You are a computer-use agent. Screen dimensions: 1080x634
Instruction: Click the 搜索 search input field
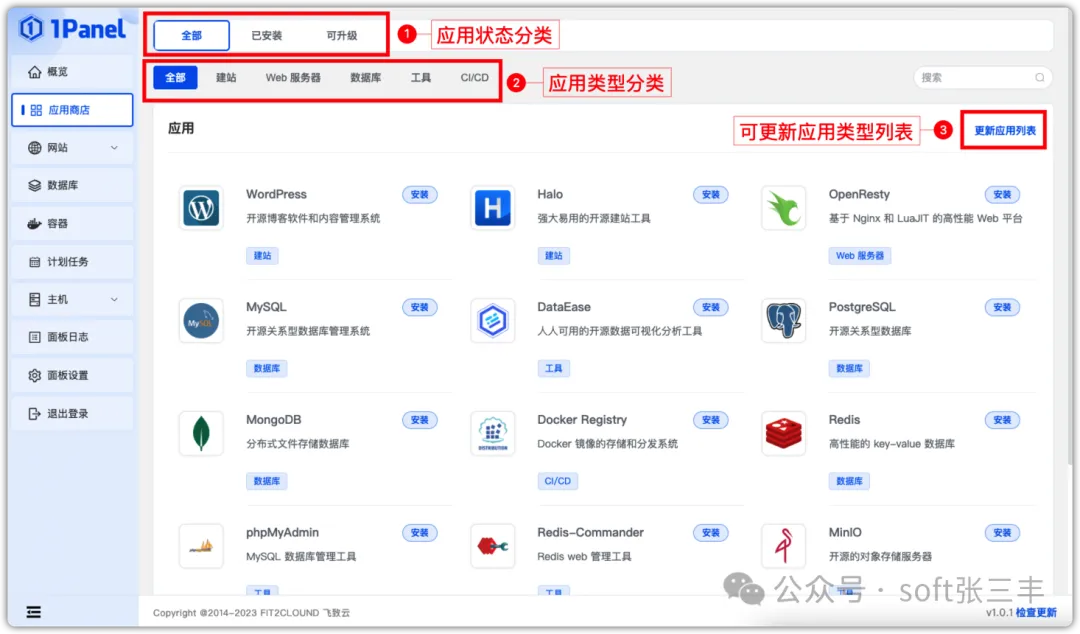[983, 78]
